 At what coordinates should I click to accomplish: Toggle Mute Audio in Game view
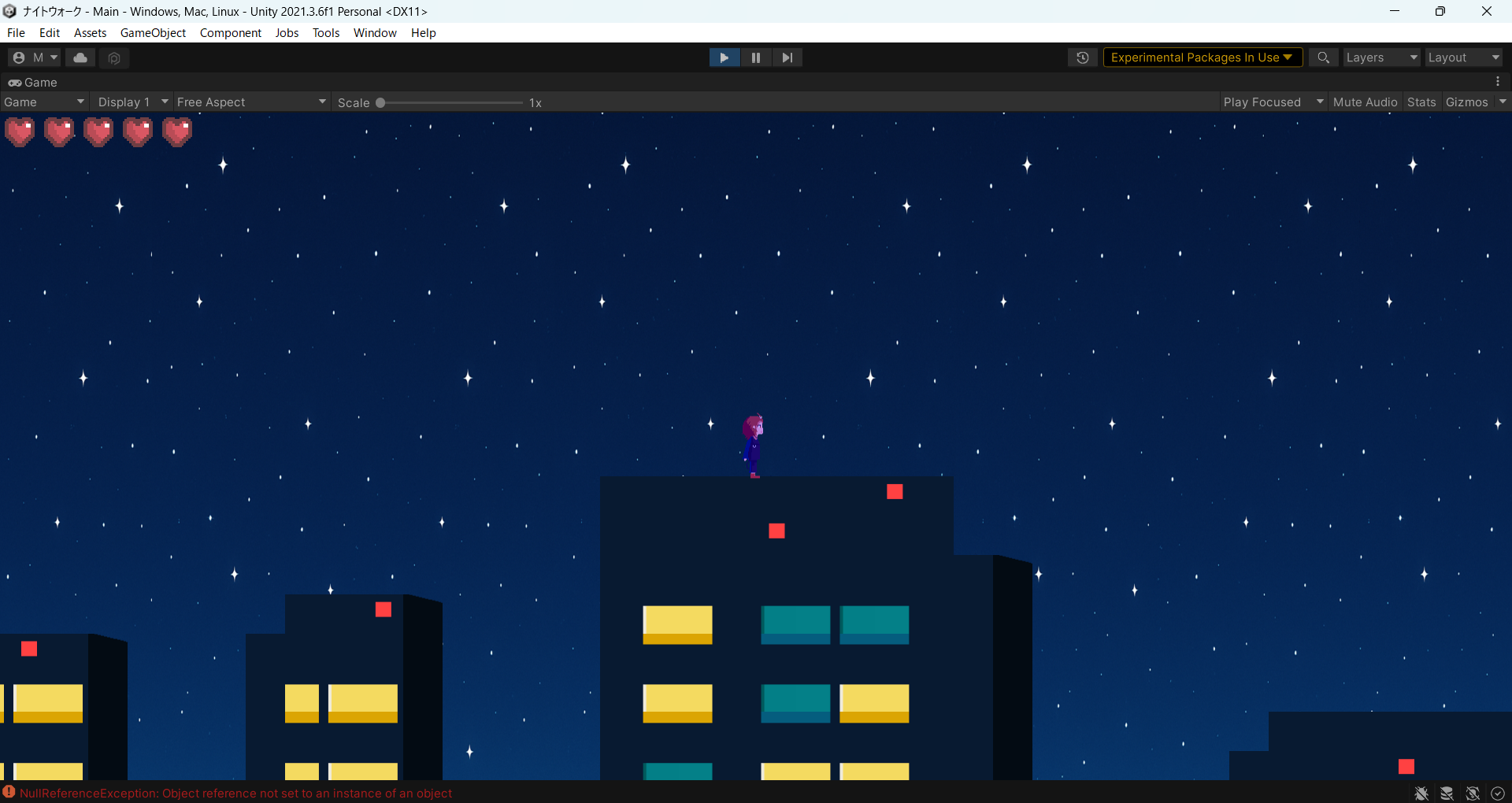(x=1365, y=102)
